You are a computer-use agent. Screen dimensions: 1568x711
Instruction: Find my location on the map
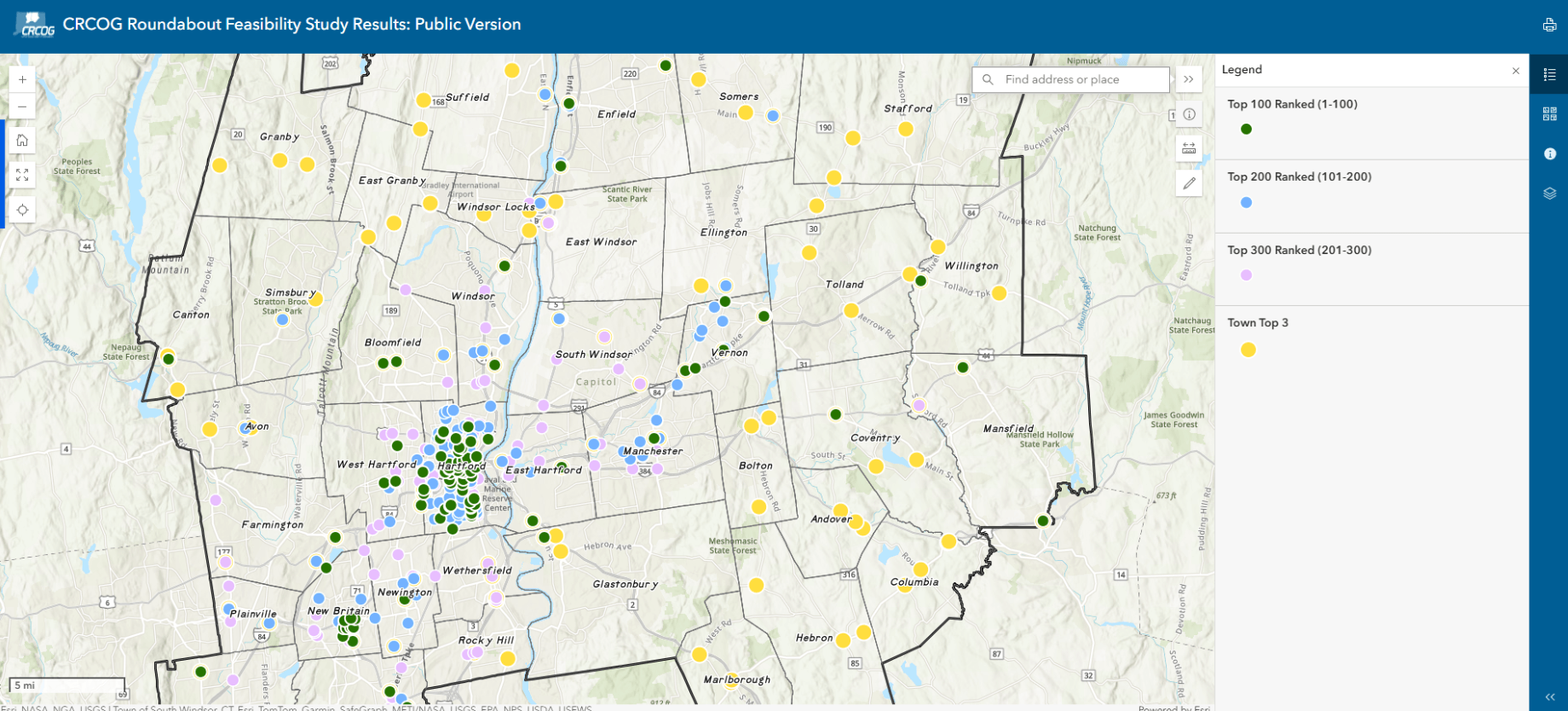(22, 210)
